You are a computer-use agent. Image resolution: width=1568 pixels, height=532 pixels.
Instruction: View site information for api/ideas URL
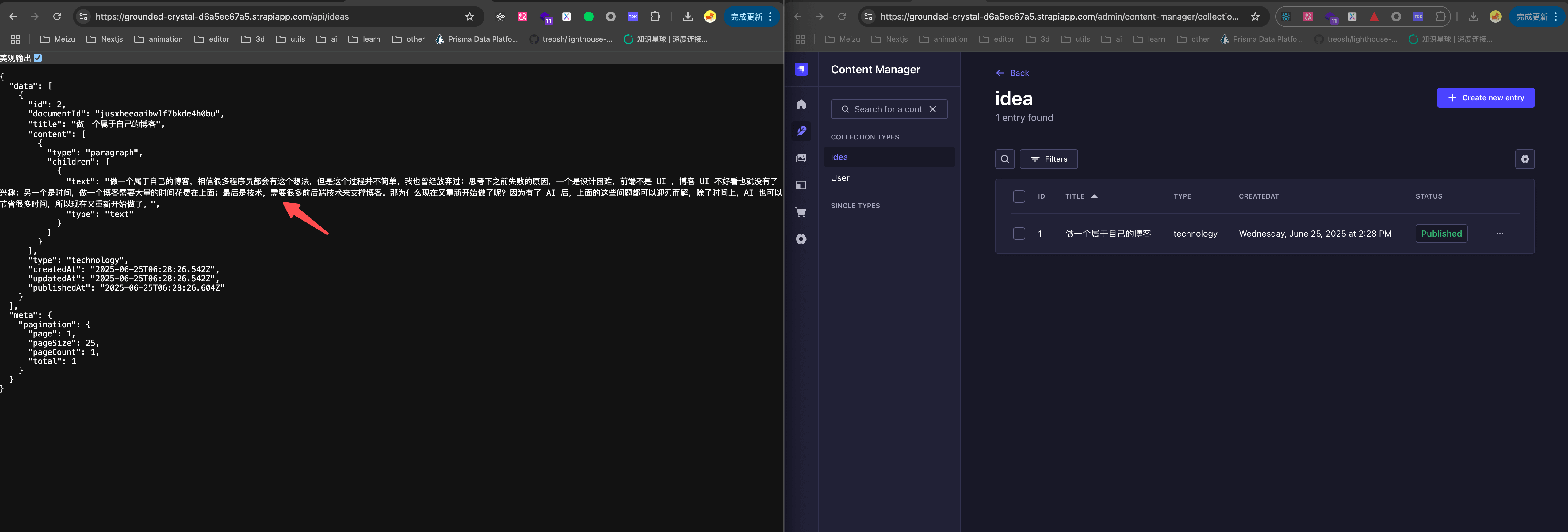tap(83, 17)
